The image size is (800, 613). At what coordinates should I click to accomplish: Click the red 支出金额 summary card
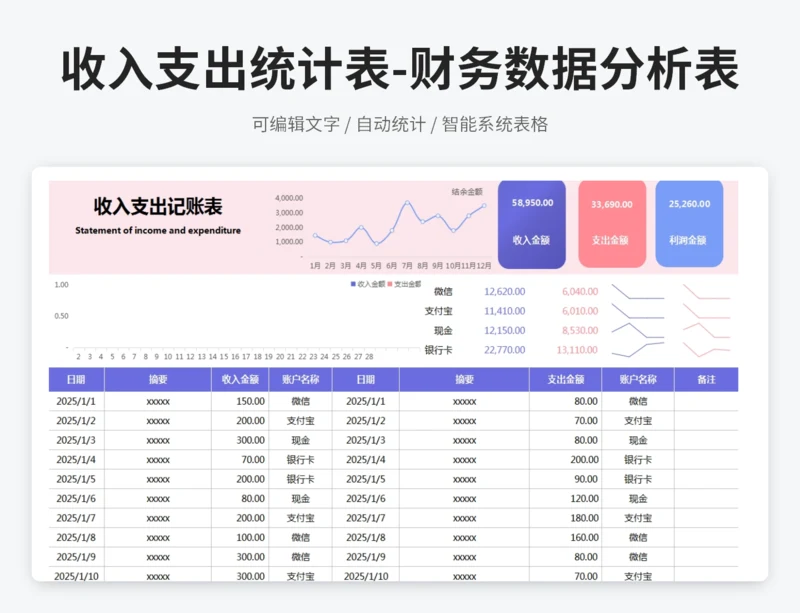pos(610,223)
